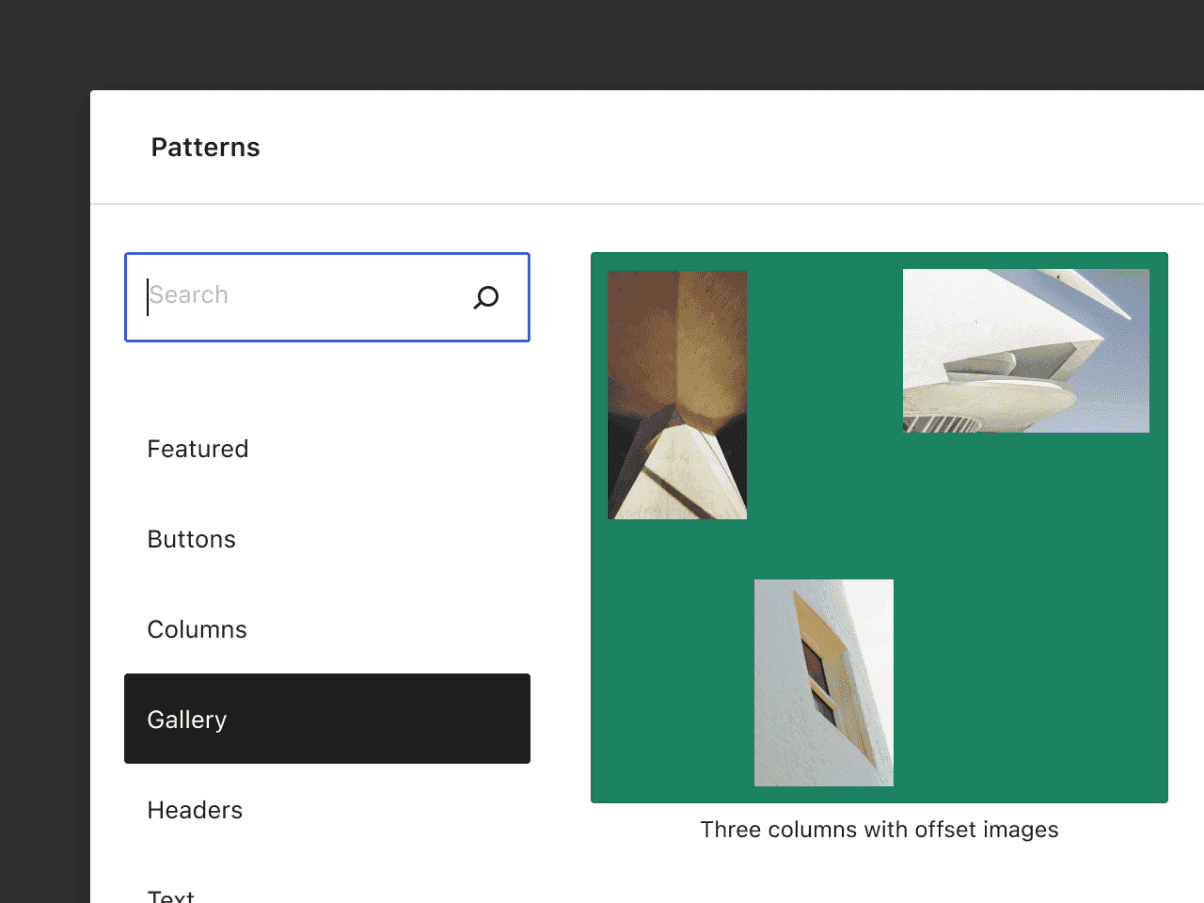1204x903 pixels.
Task: Focus the blinking cursor in search box
Action: (149, 295)
